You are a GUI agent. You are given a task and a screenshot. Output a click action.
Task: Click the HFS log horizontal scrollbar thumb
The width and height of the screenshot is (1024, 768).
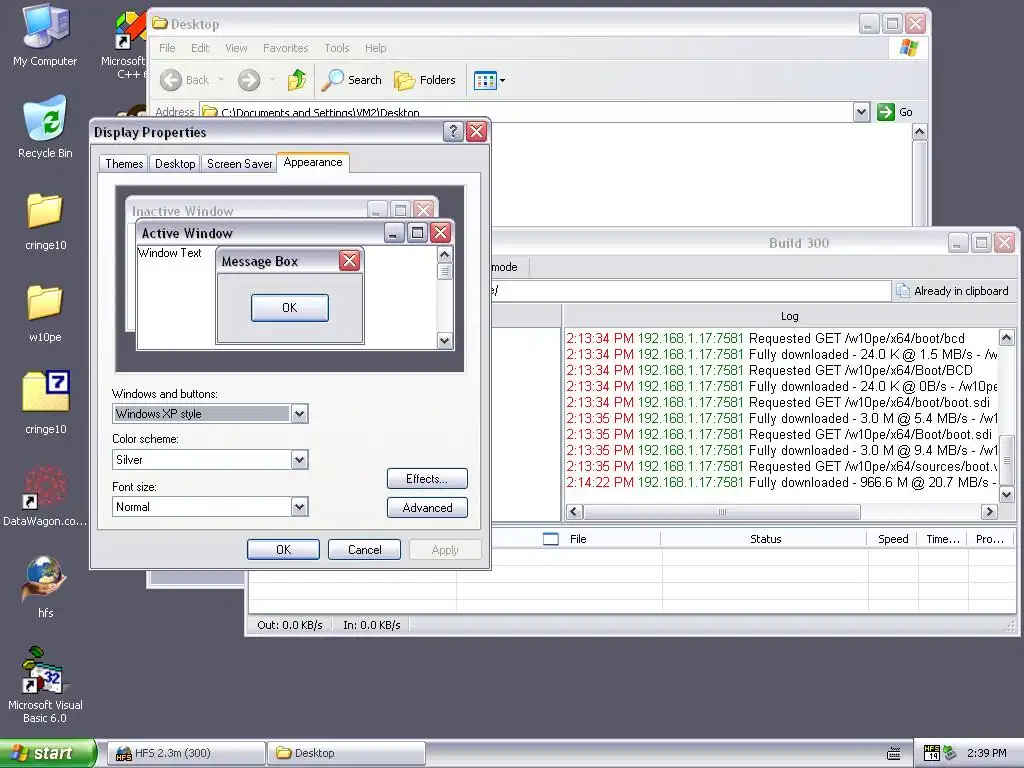click(x=722, y=511)
